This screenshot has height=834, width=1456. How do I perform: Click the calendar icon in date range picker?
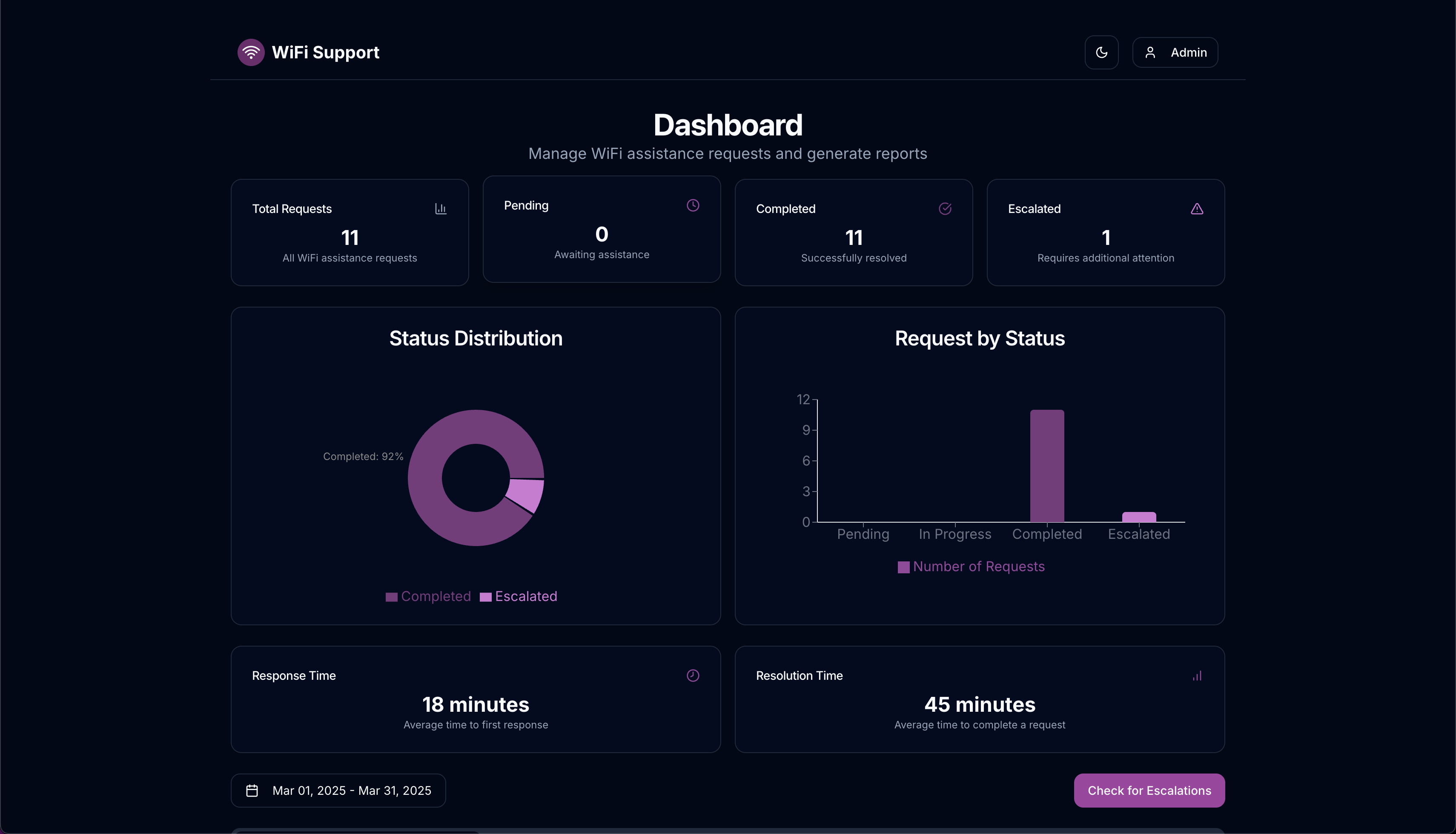pyautogui.click(x=252, y=791)
